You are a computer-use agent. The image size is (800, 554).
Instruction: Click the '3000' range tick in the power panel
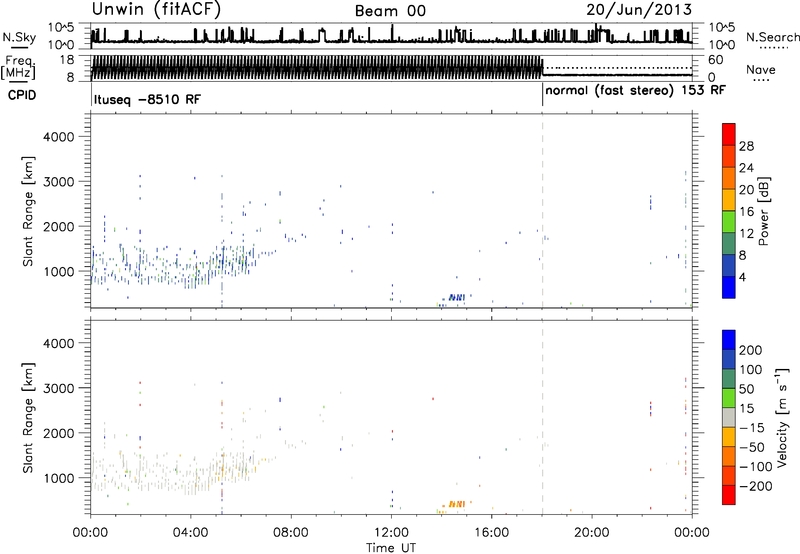coord(59,182)
